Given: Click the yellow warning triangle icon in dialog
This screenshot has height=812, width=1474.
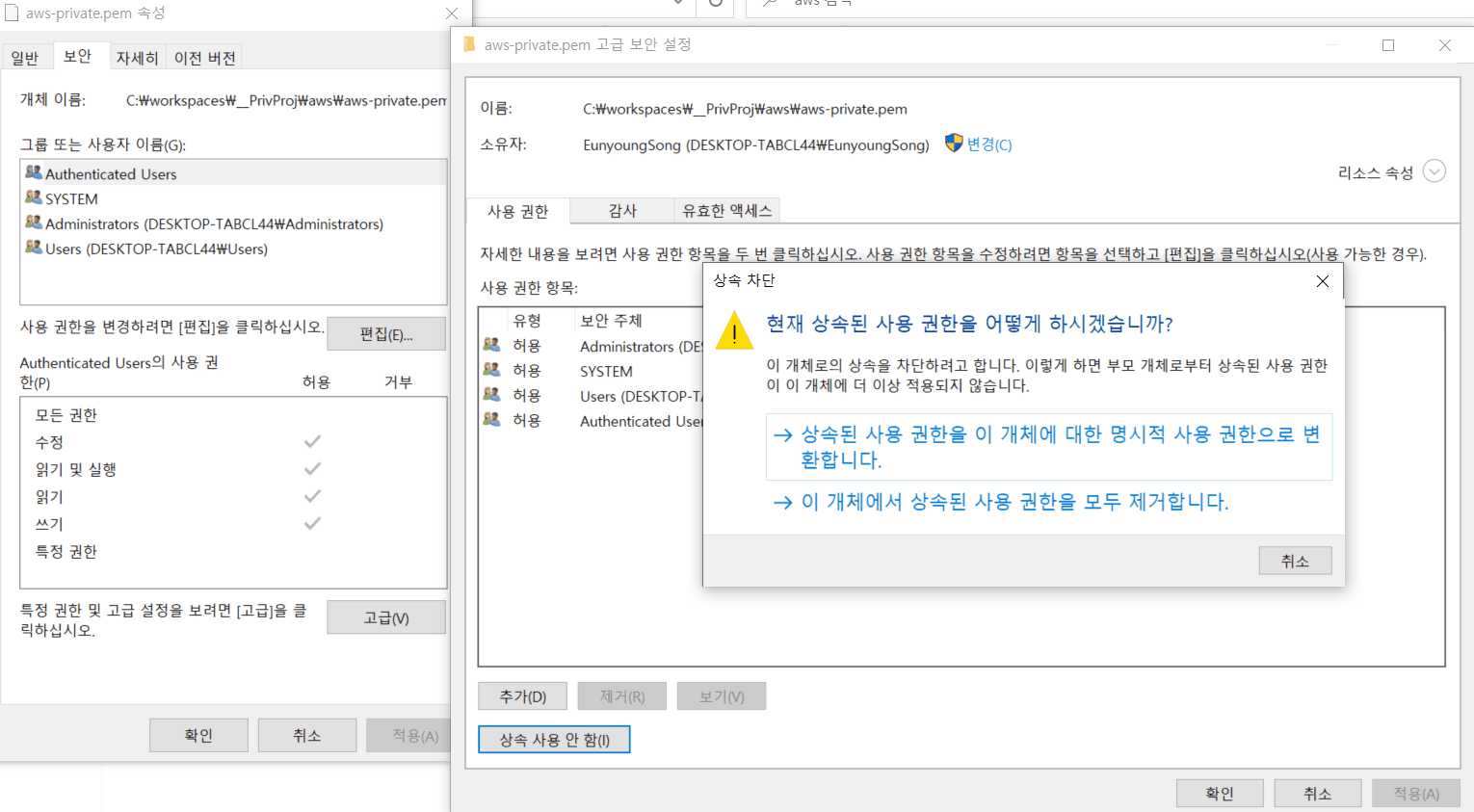Looking at the screenshot, I should coord(734,331).
